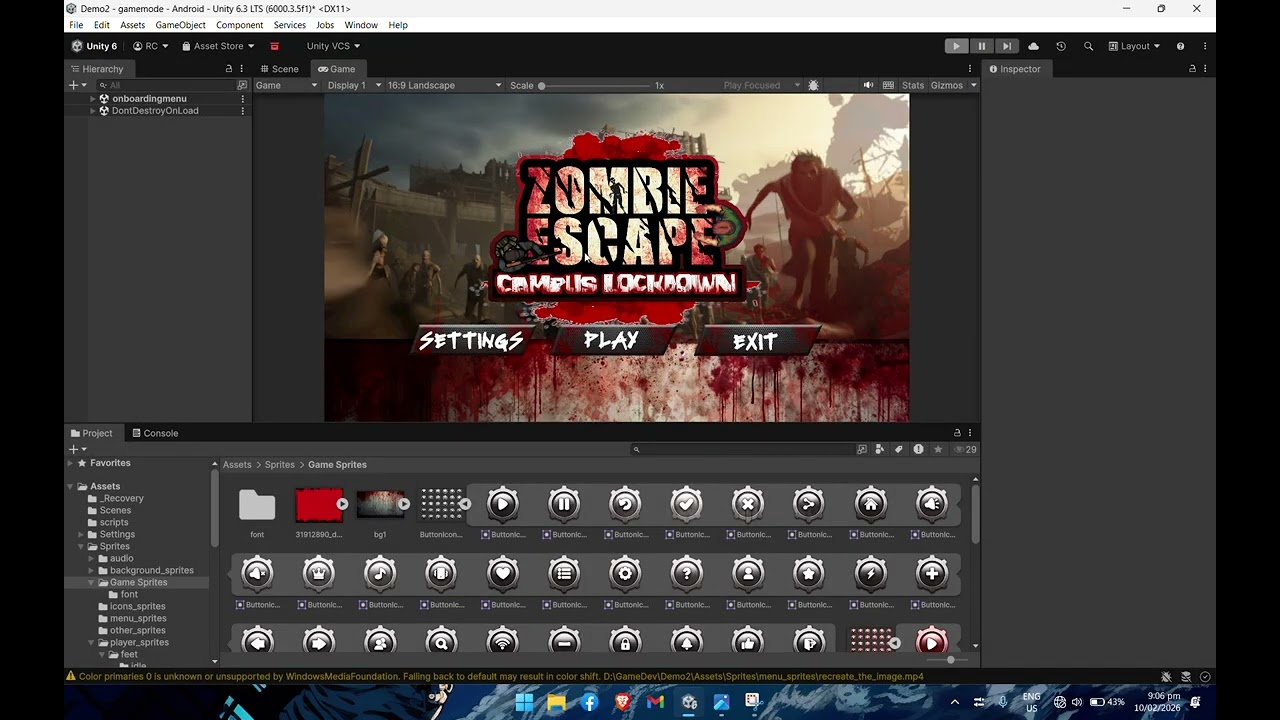
Task: Open Brave browser from the taskbar
Action: pos(622,702)
